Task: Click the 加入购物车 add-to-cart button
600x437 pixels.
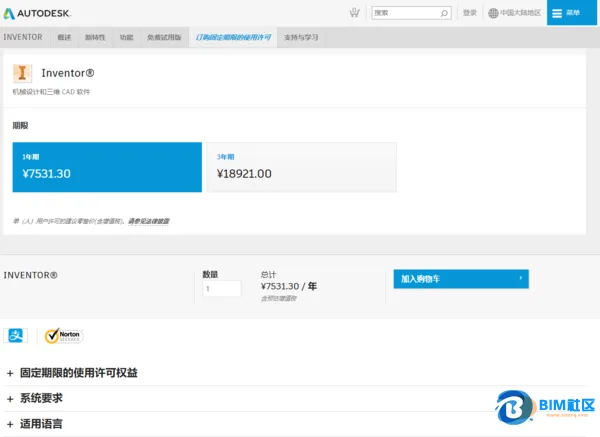Action: (461, 279)
